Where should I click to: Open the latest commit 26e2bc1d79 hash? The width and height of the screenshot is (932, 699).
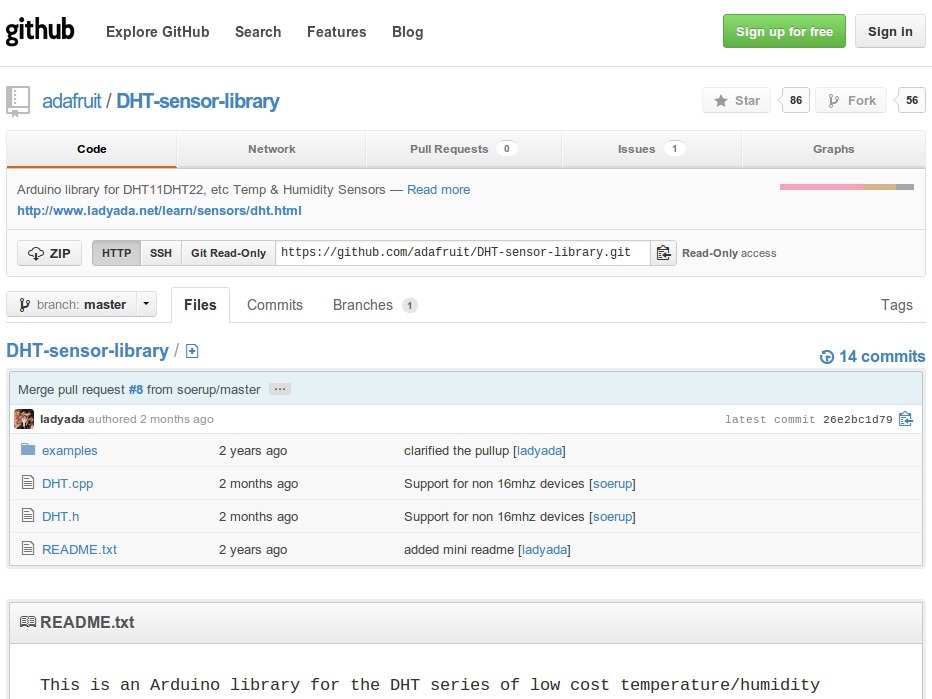coord(857,419)
